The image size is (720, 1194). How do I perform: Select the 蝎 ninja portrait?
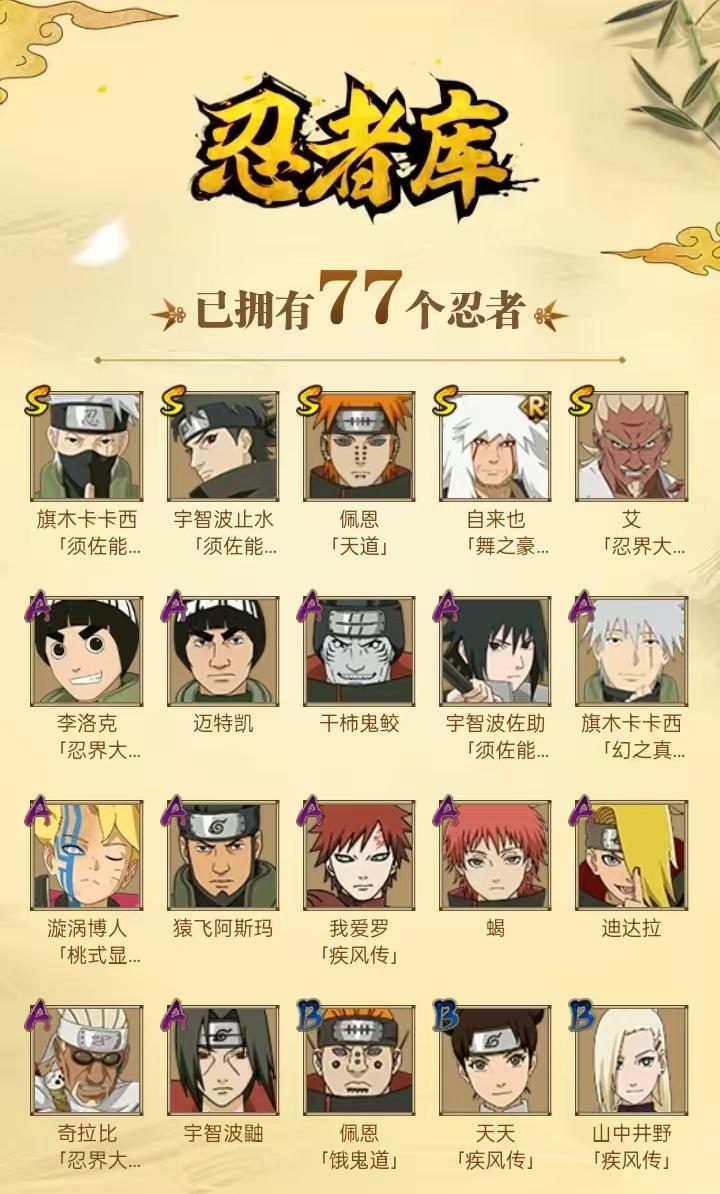point(495,855)
